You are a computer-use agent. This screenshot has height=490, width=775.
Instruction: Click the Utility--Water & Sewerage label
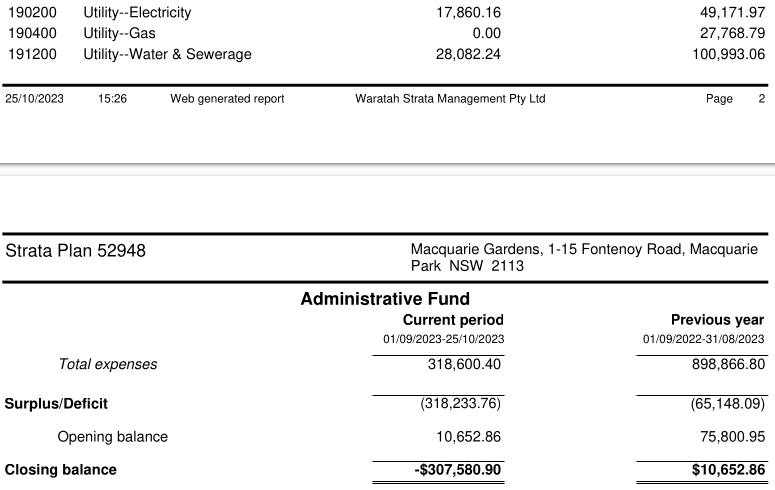pyautogui.click(x=167, y=54)
